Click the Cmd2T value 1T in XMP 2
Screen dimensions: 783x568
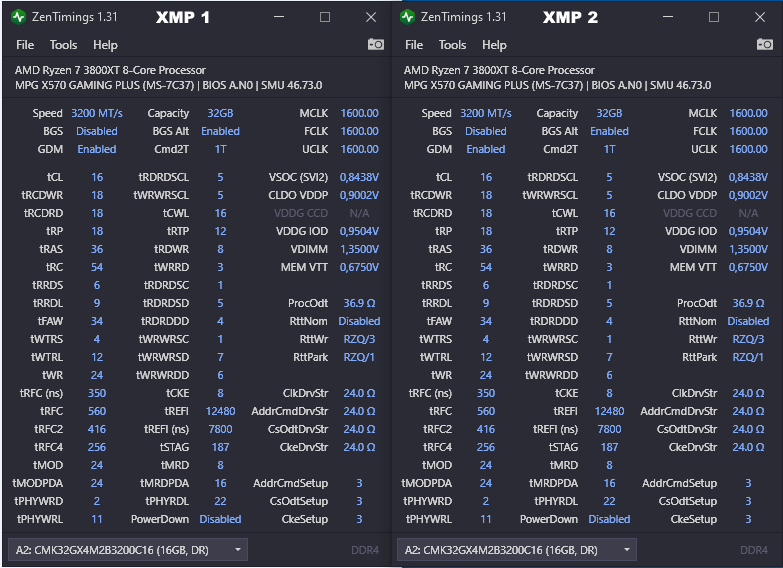[609, 149]
